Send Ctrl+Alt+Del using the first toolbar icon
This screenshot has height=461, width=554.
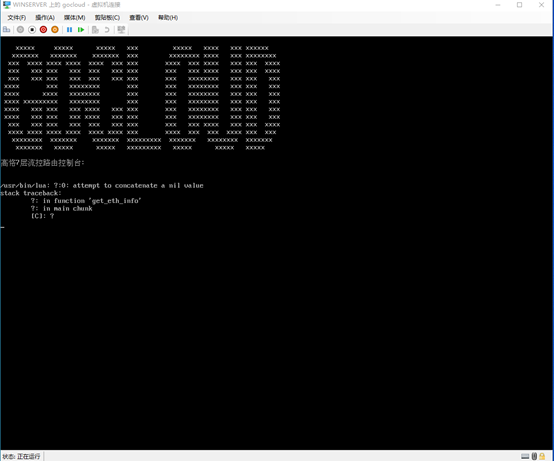(6, 30)
